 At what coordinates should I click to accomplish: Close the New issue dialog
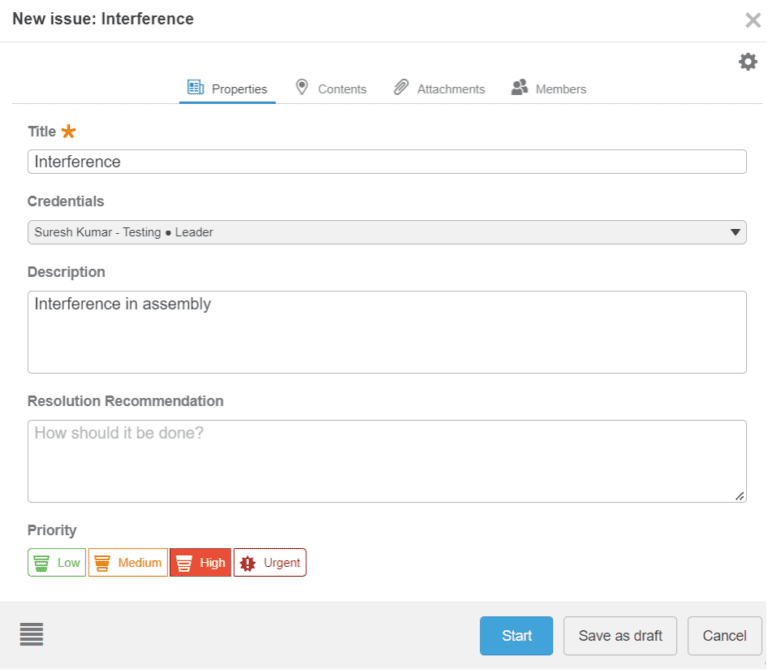click(x=752, y=20)
